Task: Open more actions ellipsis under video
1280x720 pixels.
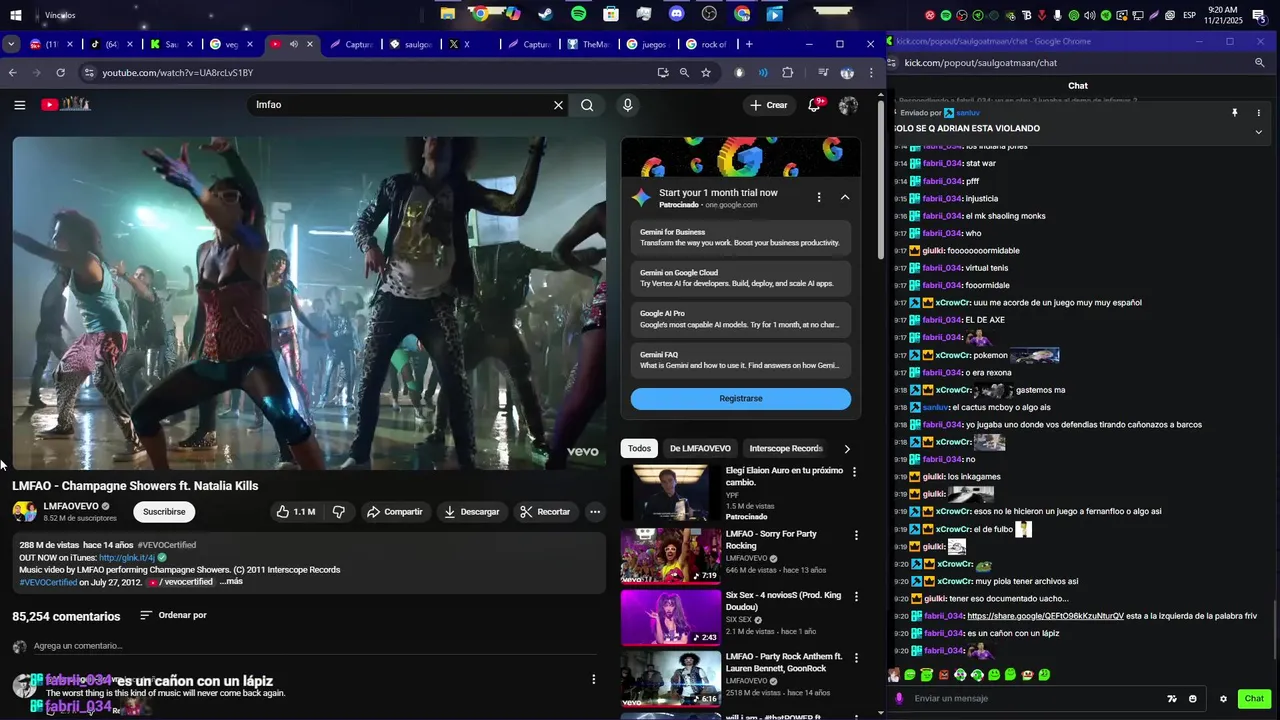Action: [595, 512]
